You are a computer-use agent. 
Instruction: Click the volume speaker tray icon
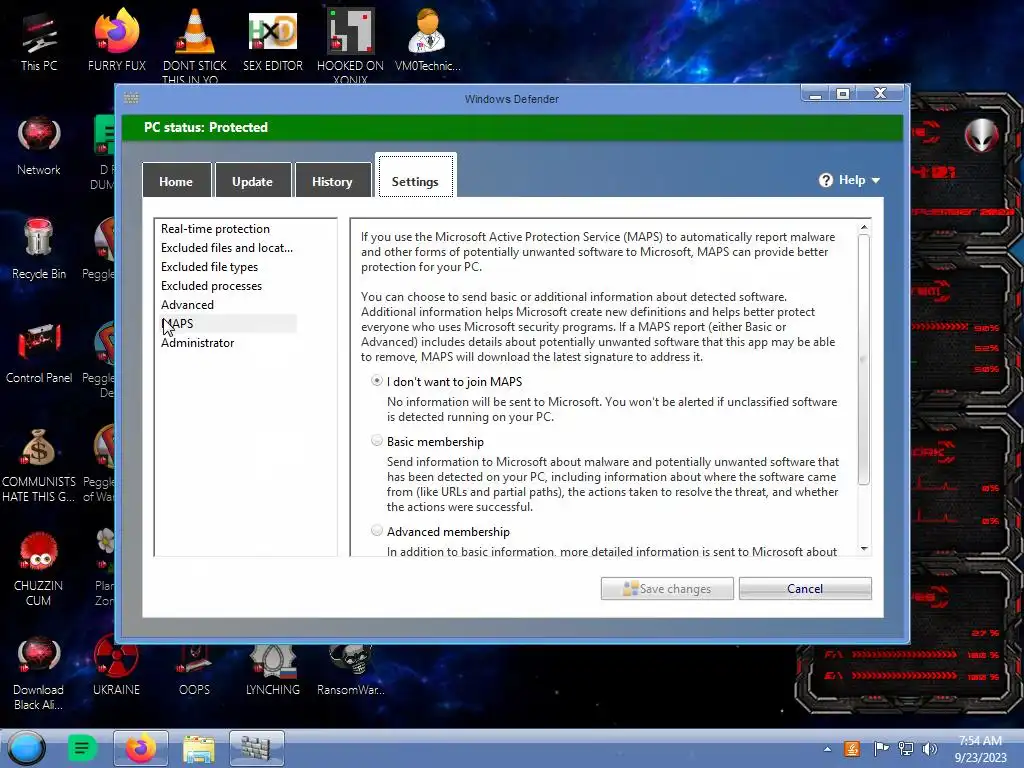(x=929, y=749)
